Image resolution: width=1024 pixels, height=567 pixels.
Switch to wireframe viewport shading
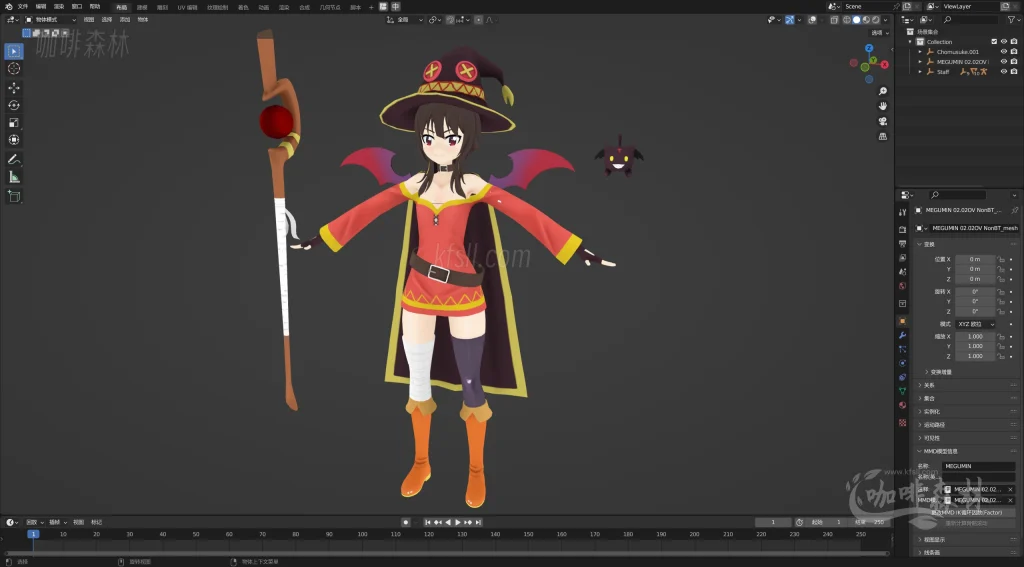[x=847, y=20]
